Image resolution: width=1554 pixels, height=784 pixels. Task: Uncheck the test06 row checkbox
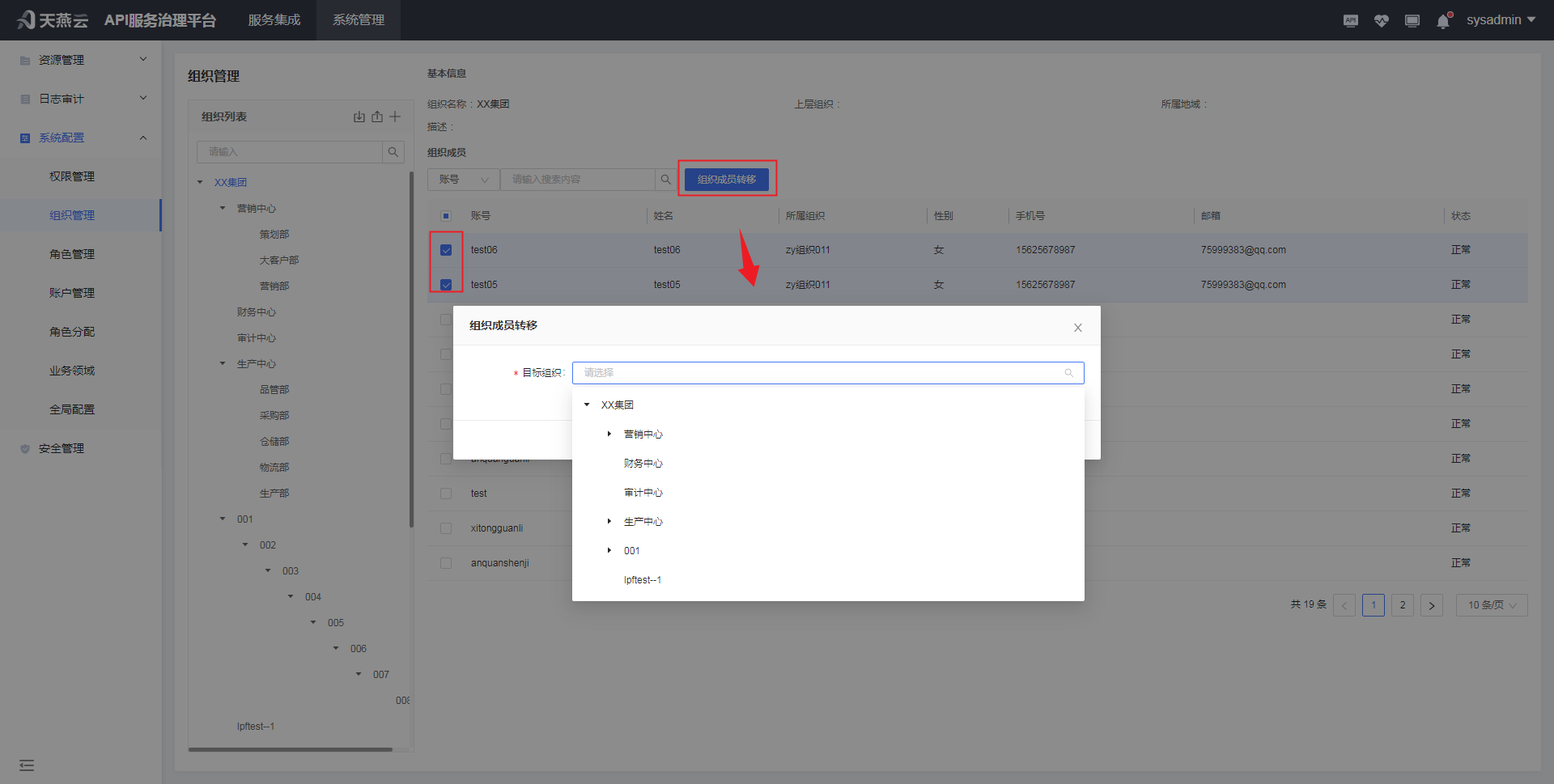446,250
